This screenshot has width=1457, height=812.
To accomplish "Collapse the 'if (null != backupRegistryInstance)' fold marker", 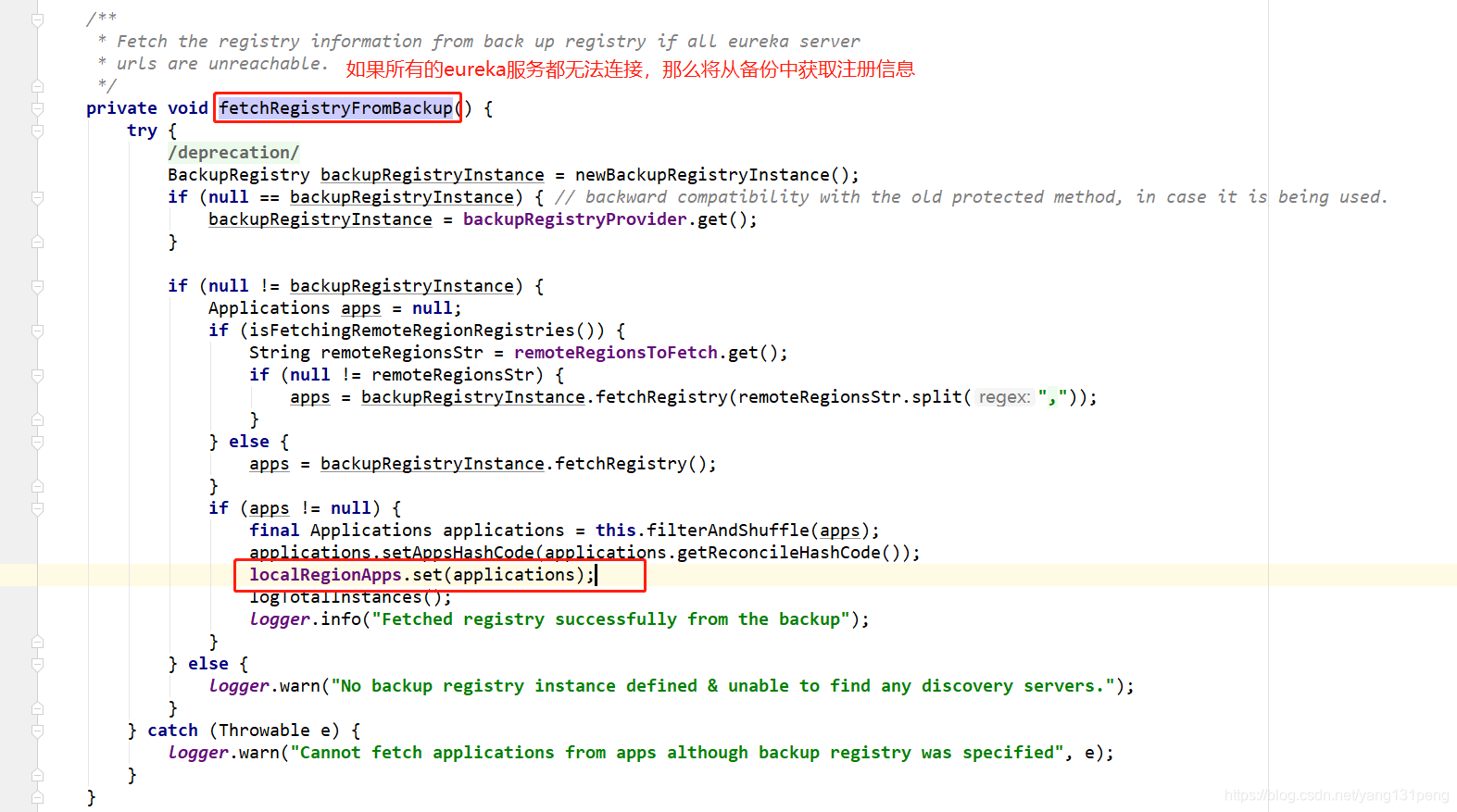I will (x=37, y=286).
